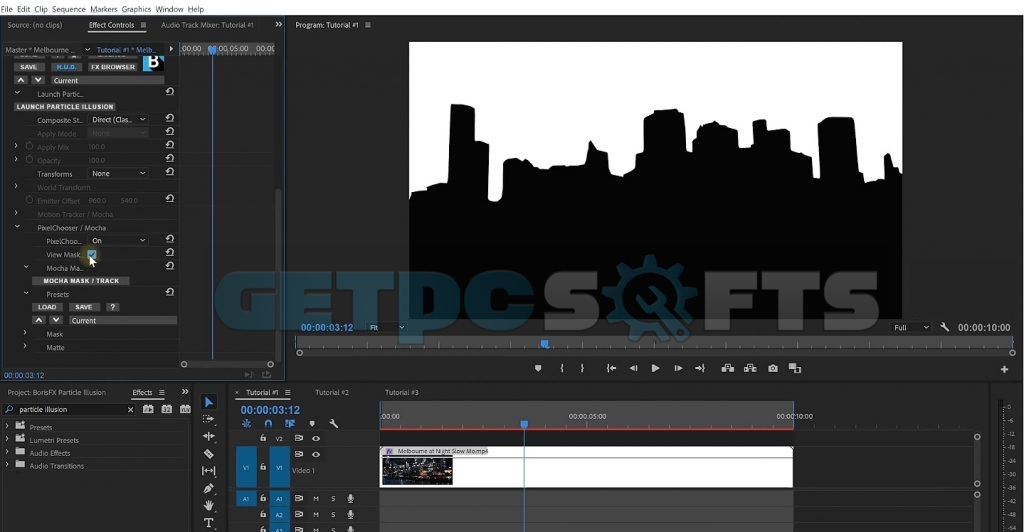The height and width of the screenshot is (532, 1024).
Task: Expand the Matte section
Action: tap(25, 346)
